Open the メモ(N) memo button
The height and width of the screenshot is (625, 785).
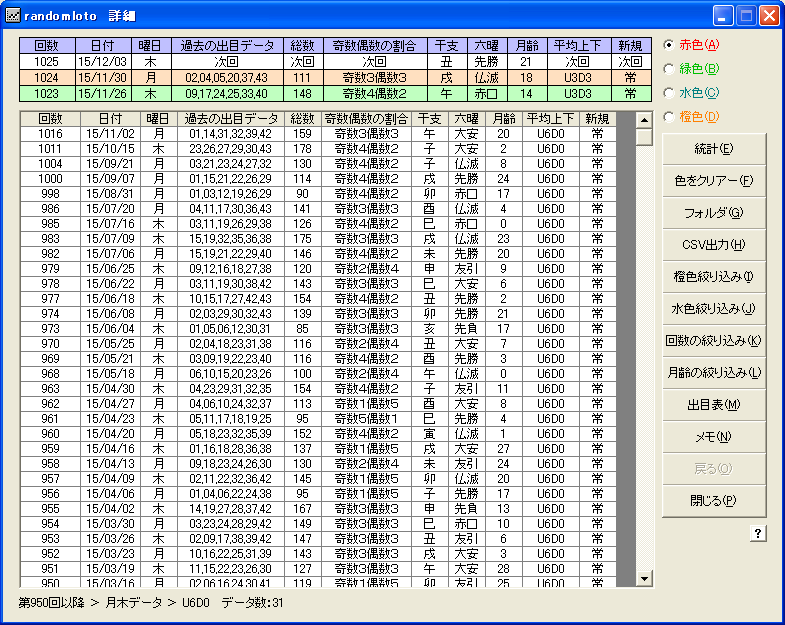pyautogui.click(x=714, y=437)
